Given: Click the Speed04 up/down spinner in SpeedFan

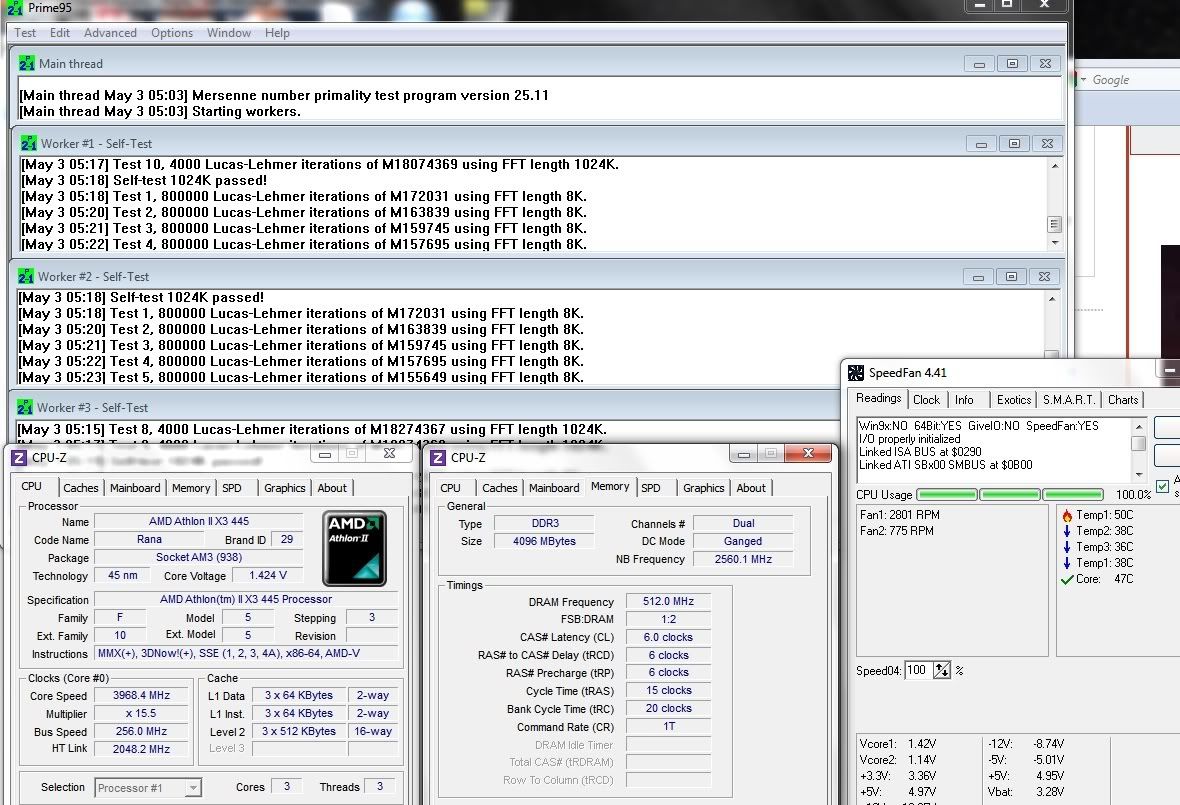Looking at the screenshot, I should click(941, 670).
